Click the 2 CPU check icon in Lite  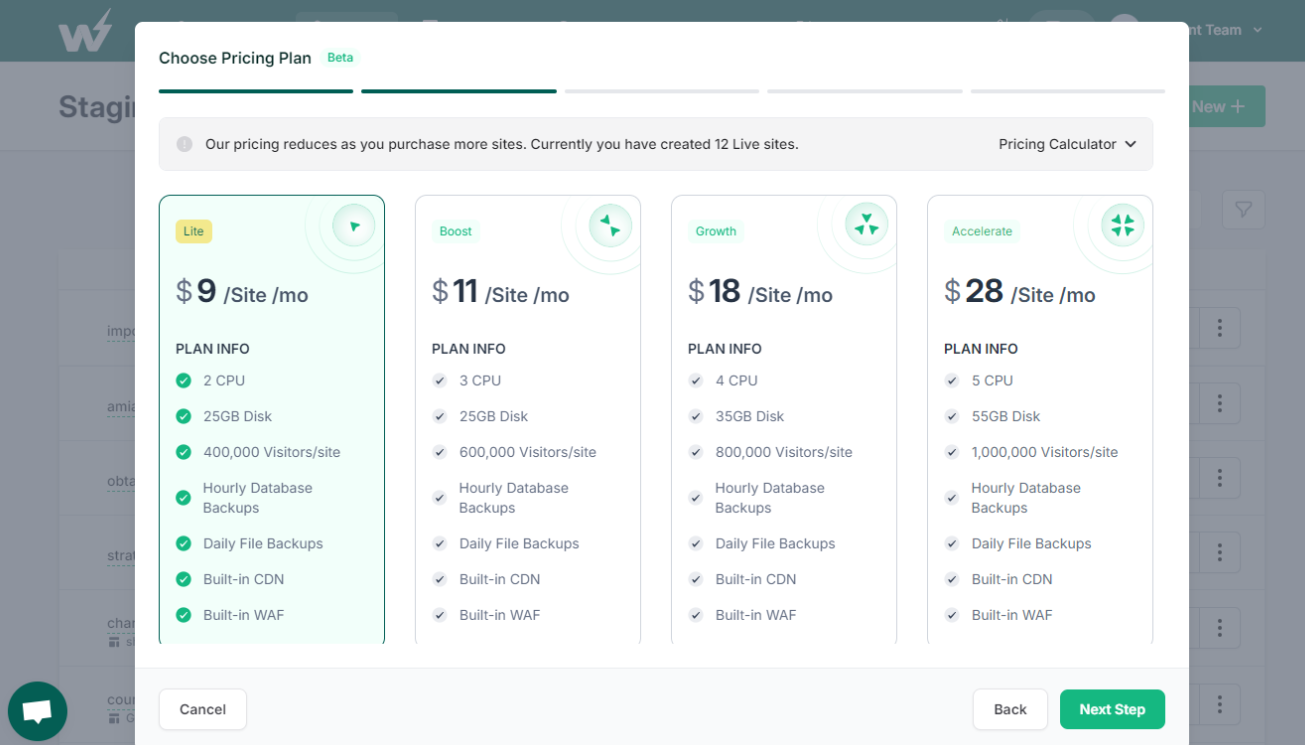coord(183,381)
